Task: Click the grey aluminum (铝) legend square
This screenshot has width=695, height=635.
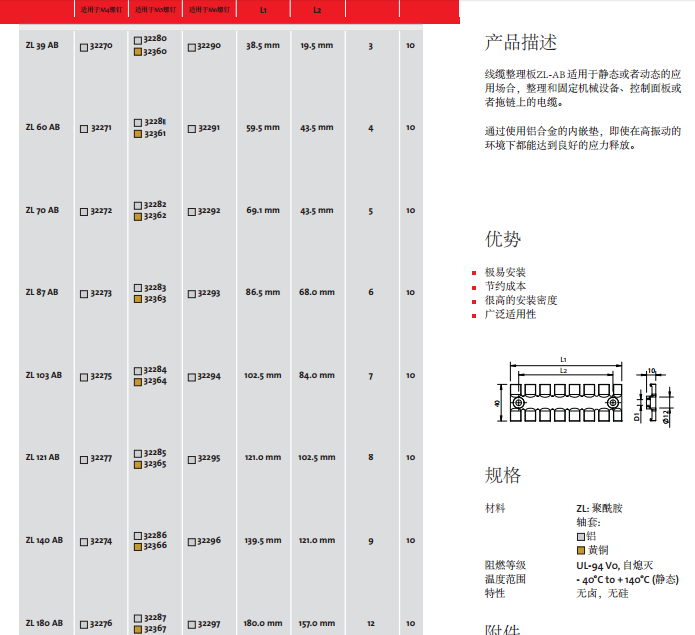Action: click(x=580, y=537)
